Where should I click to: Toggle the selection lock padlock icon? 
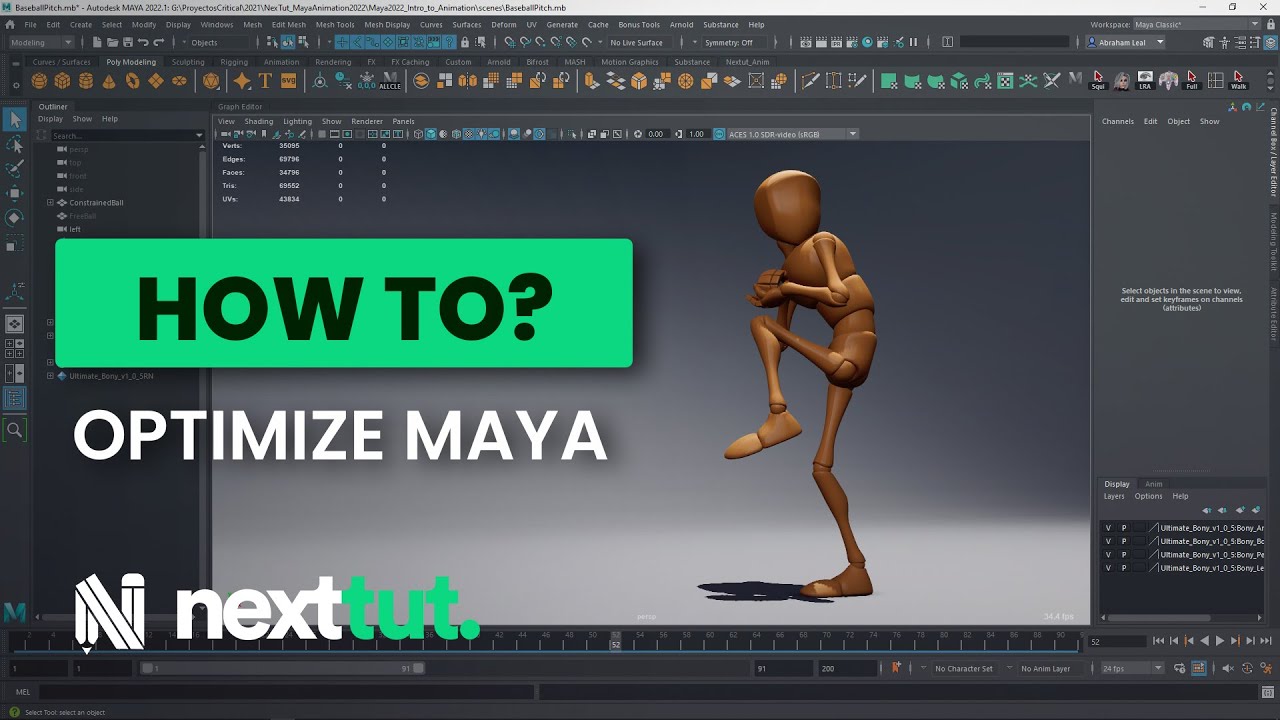pos(464,42)
